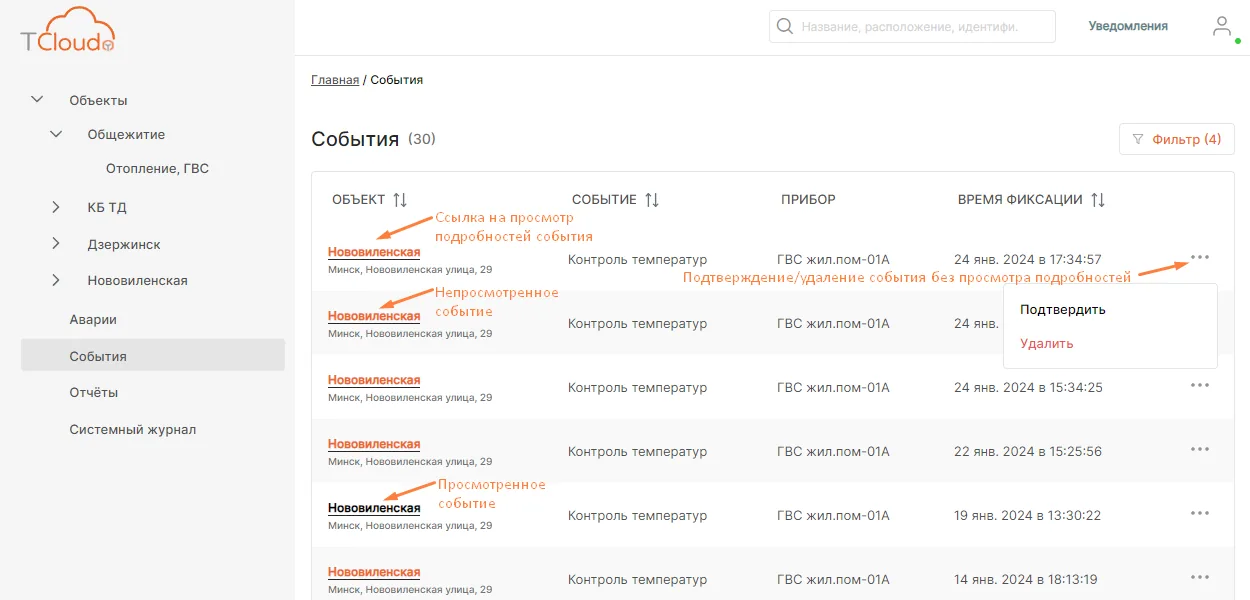This screenshot has width=1250, height=600.
Task: Sort events using the СОБЫТИЕ column arrows
Action: tap(652, 200)
